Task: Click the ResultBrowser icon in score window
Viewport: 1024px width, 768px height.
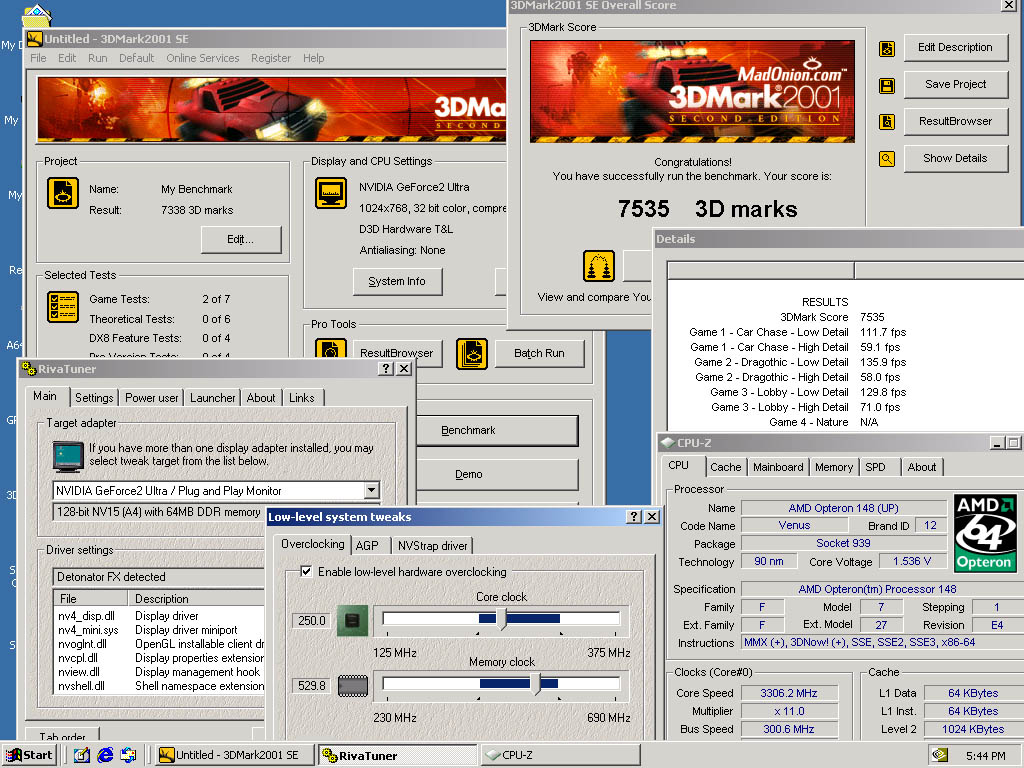Action: (887, 121)
